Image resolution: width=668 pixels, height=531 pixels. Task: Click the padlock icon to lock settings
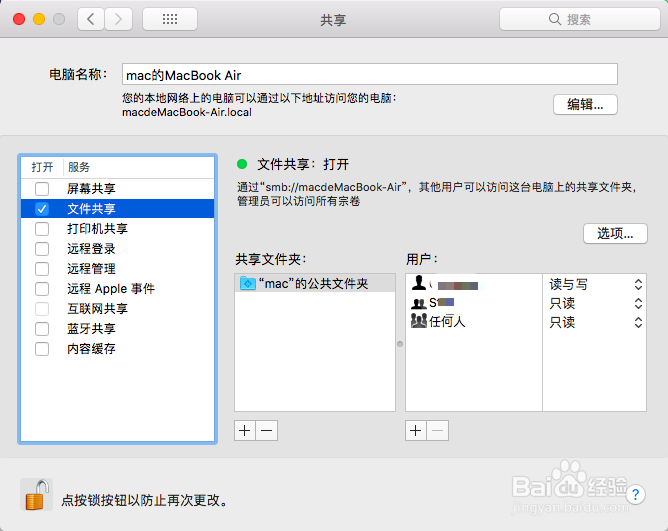point(37,494)
